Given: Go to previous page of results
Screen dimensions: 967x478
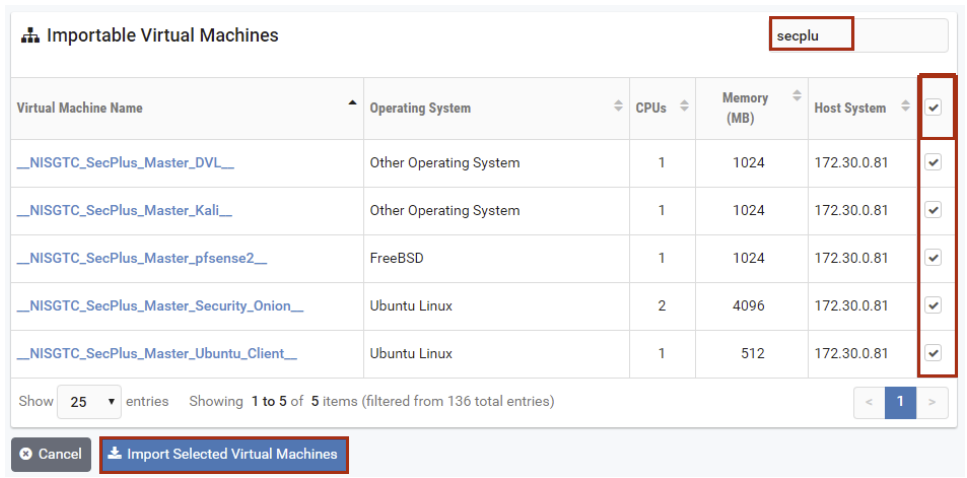Looking at the screenshot, I should point(869,402).
